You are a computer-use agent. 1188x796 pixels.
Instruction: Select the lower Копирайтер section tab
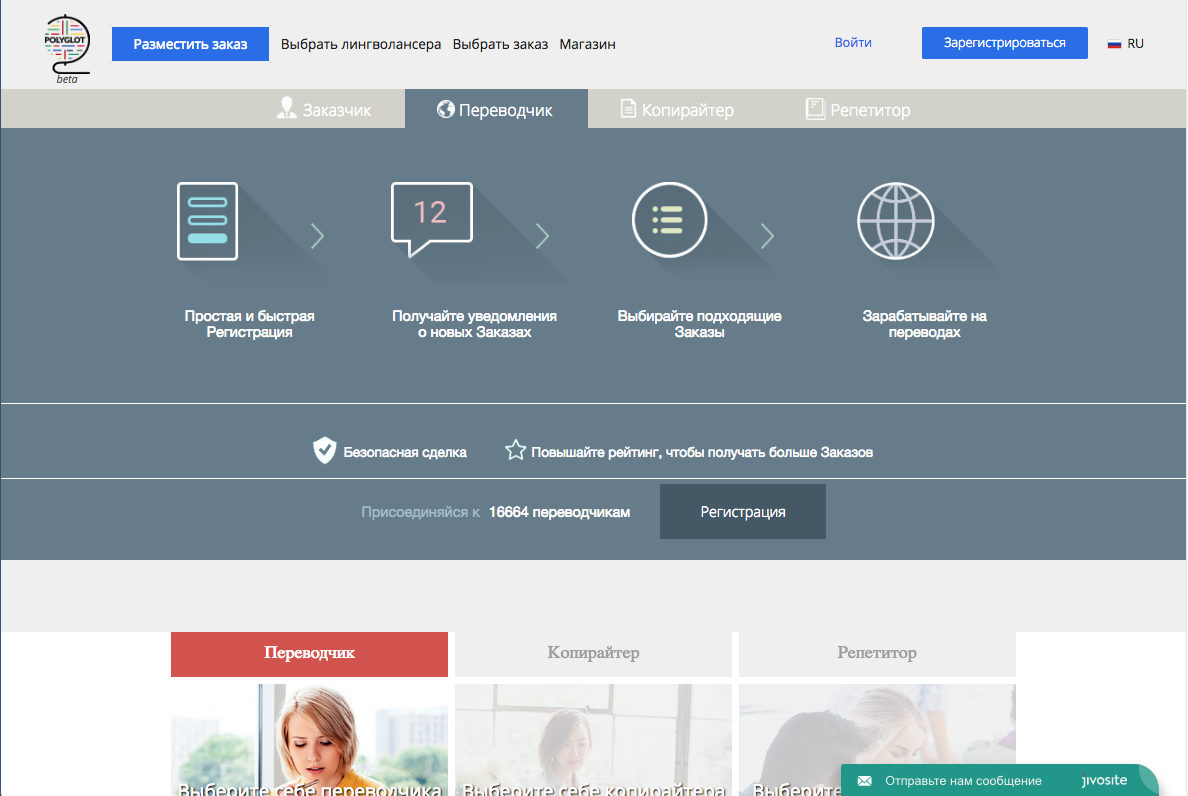[x=593, y=654]
